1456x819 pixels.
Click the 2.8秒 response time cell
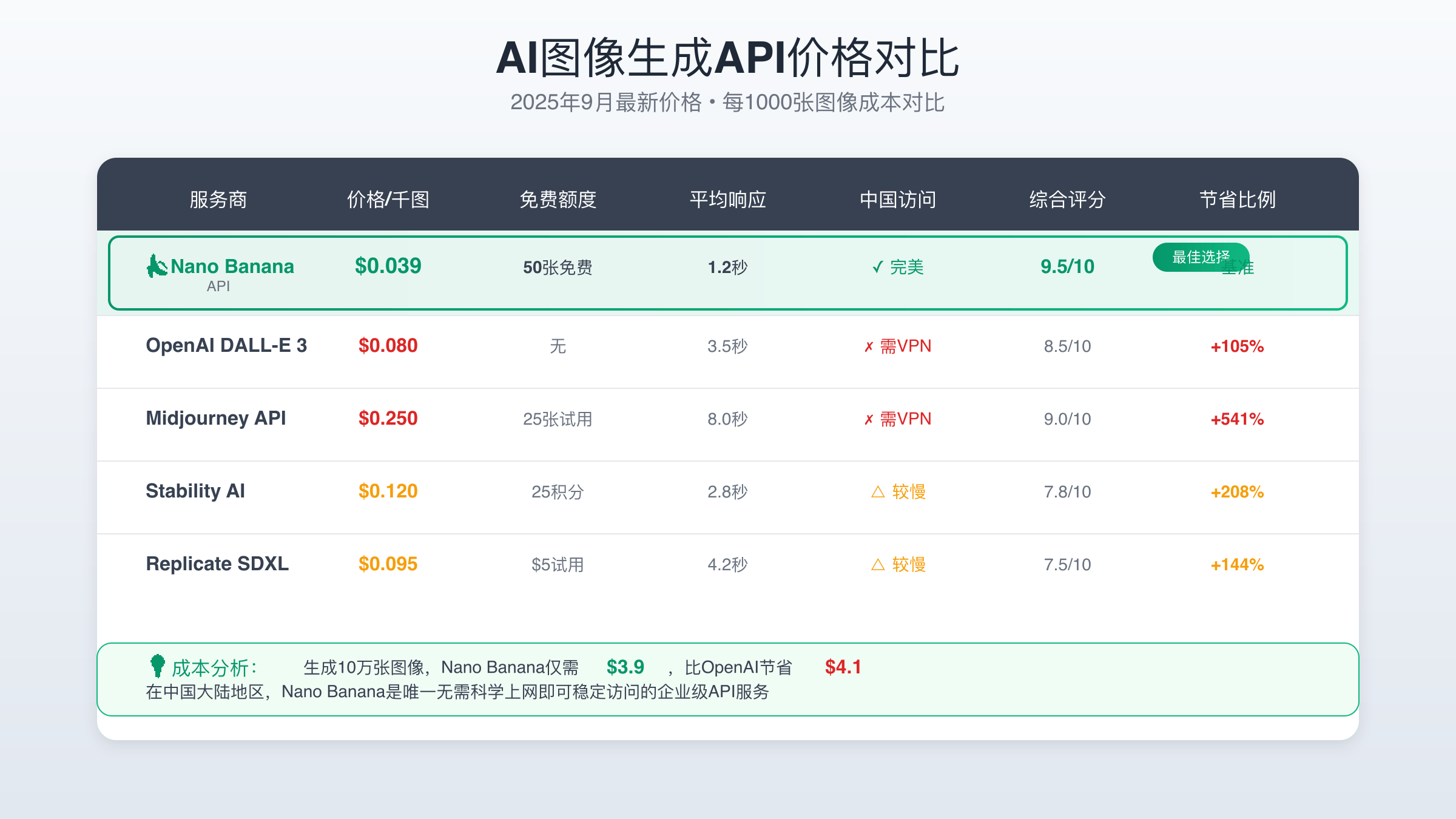[728, 492]
